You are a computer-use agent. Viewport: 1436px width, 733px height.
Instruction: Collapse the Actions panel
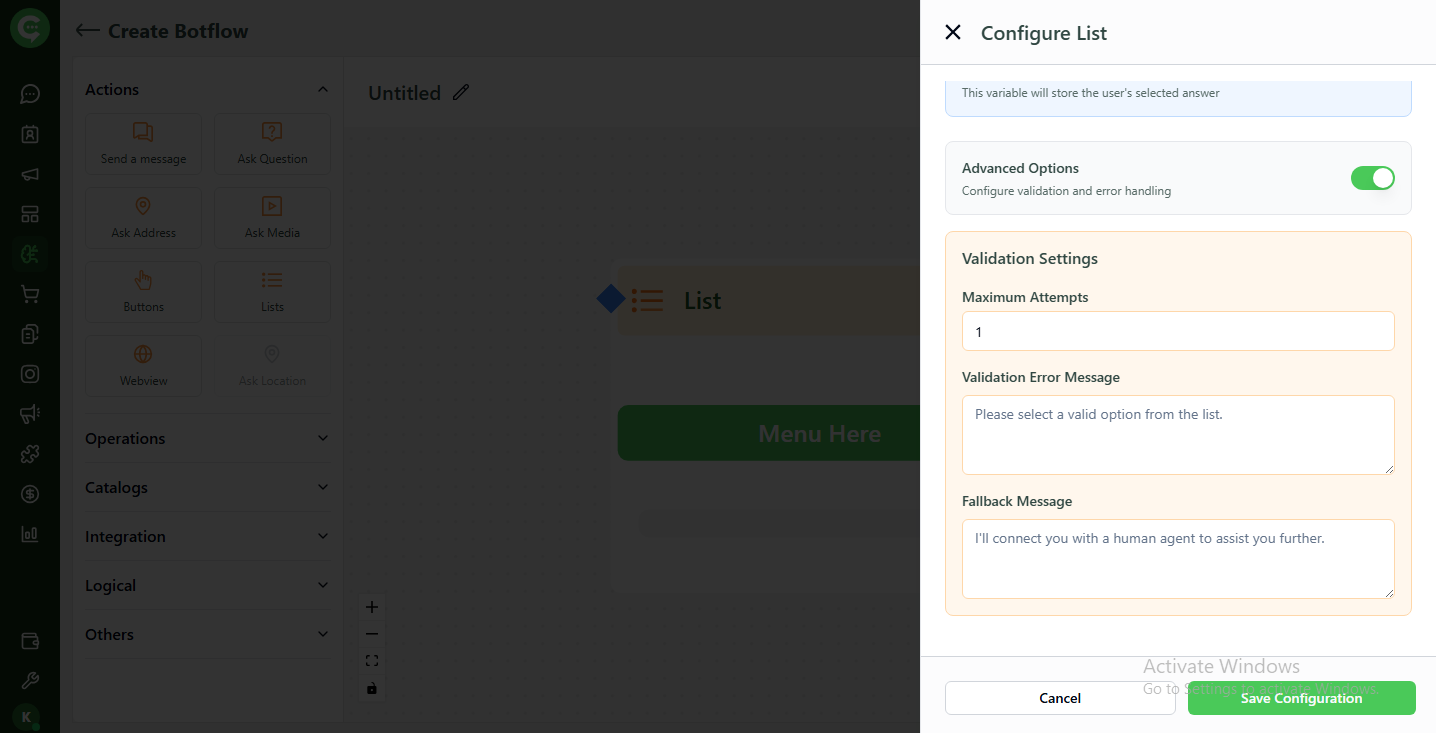pyautogui.click(x=322, y=88)
